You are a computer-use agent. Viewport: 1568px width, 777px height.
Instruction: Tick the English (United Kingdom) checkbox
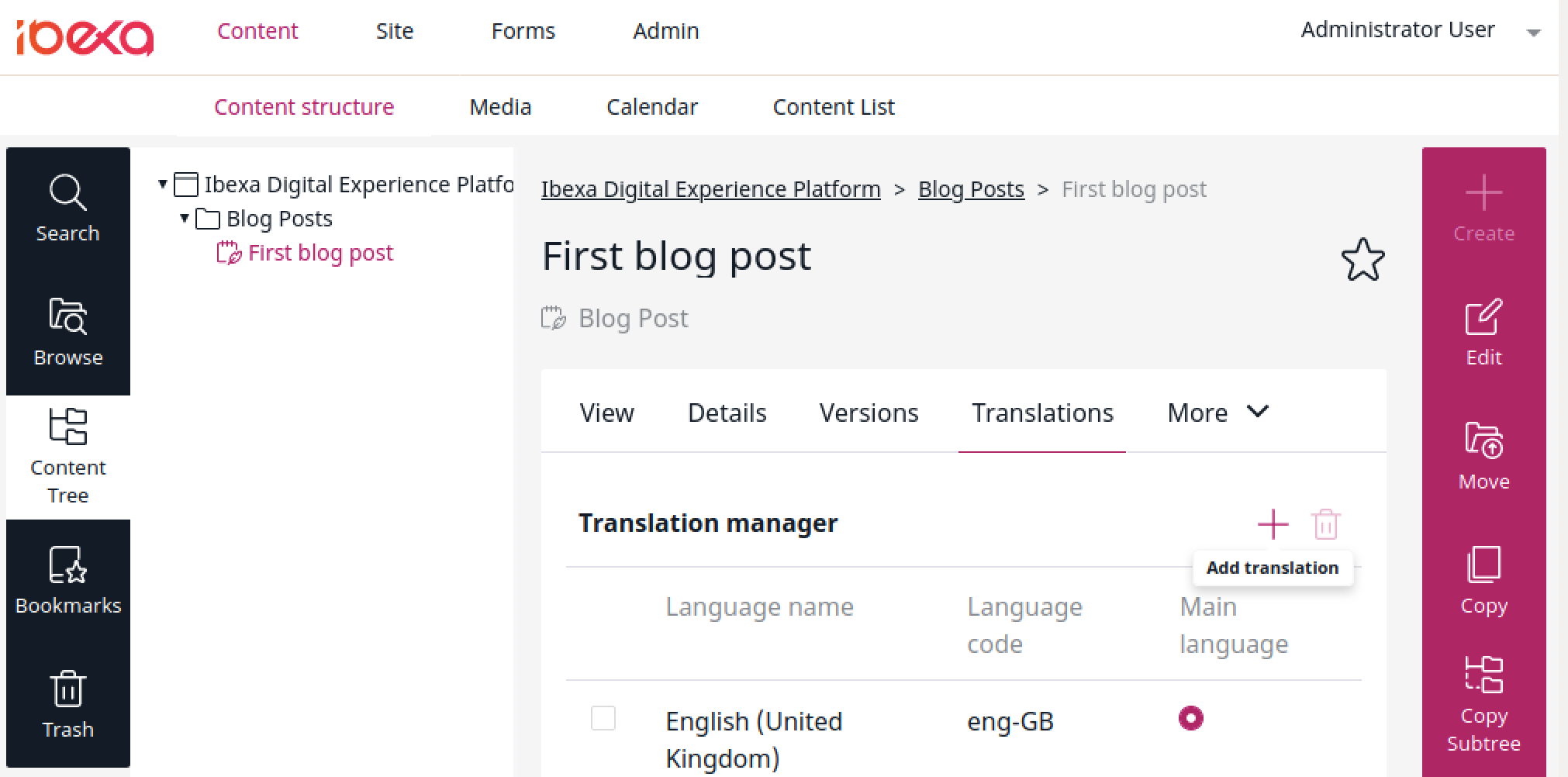(x=603, y=718)
